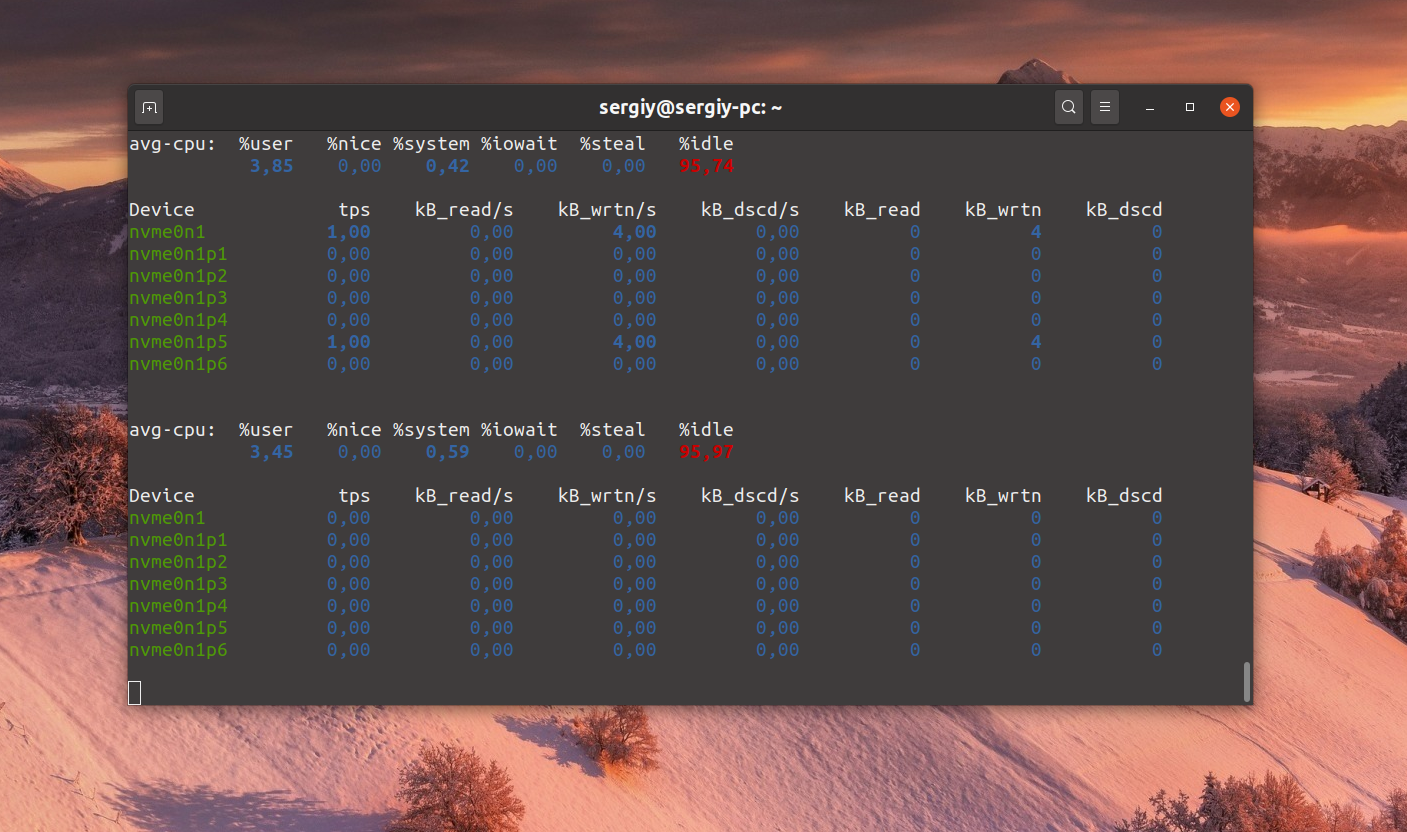Select the %idle value 95,74

706,166
